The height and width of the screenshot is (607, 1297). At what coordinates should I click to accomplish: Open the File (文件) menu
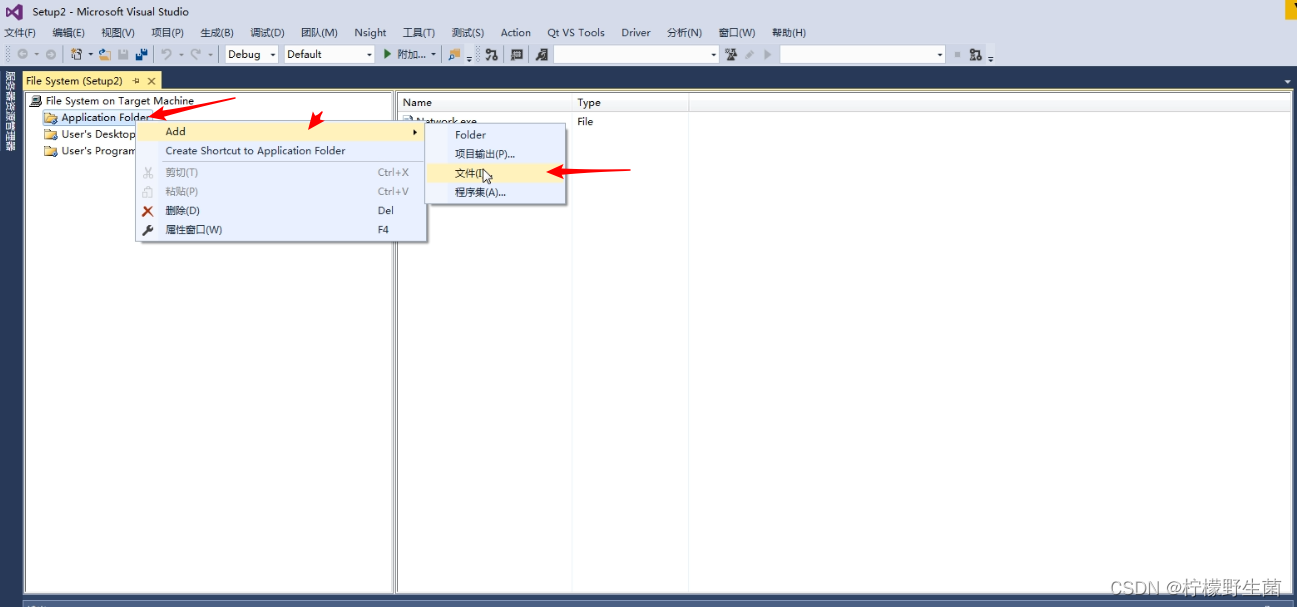(x=20, y=32)
